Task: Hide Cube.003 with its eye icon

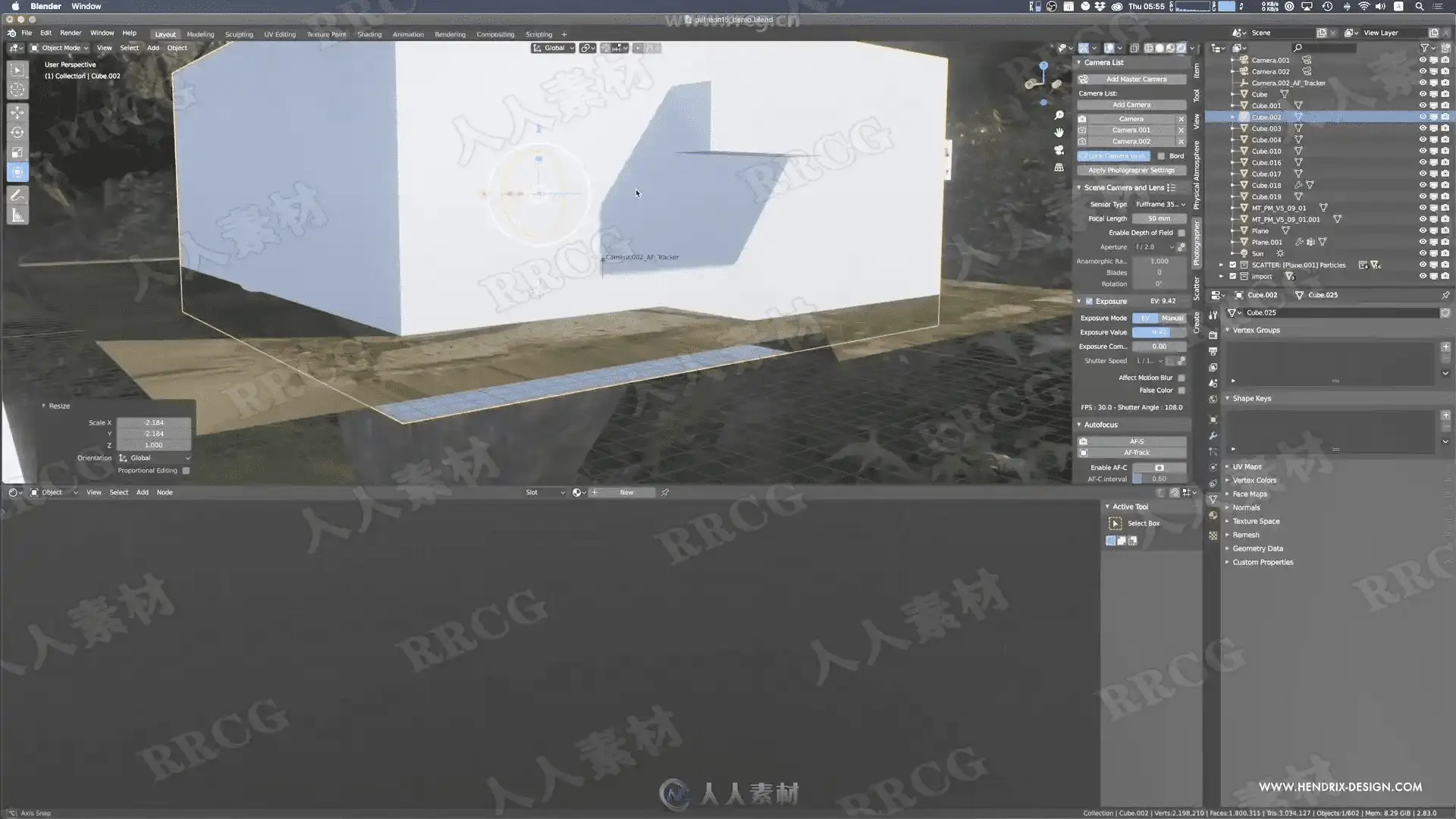Action: (x=1423, y=128)
